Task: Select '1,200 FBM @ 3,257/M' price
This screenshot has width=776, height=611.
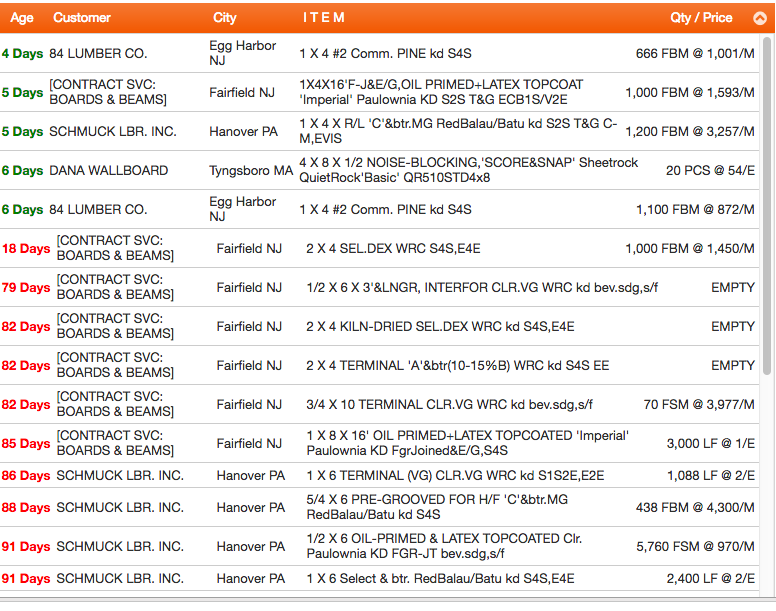Action: [690, 132]
